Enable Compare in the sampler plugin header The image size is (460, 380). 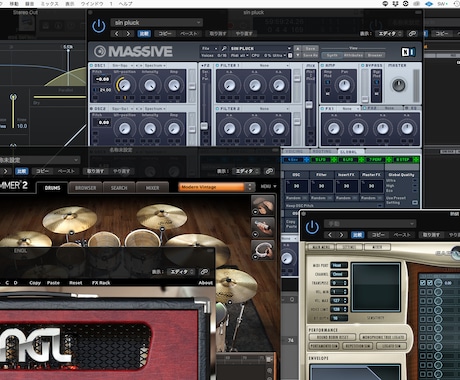pyautogui.click(x=357, y=235)
